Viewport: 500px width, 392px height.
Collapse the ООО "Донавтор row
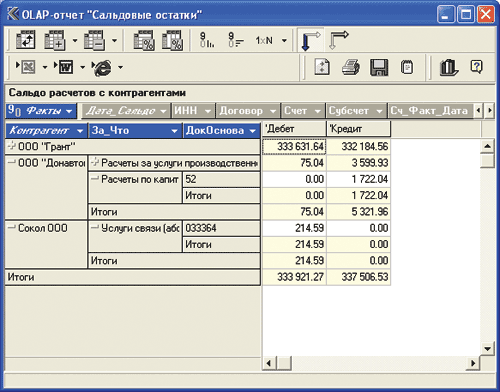coord(12,162)
